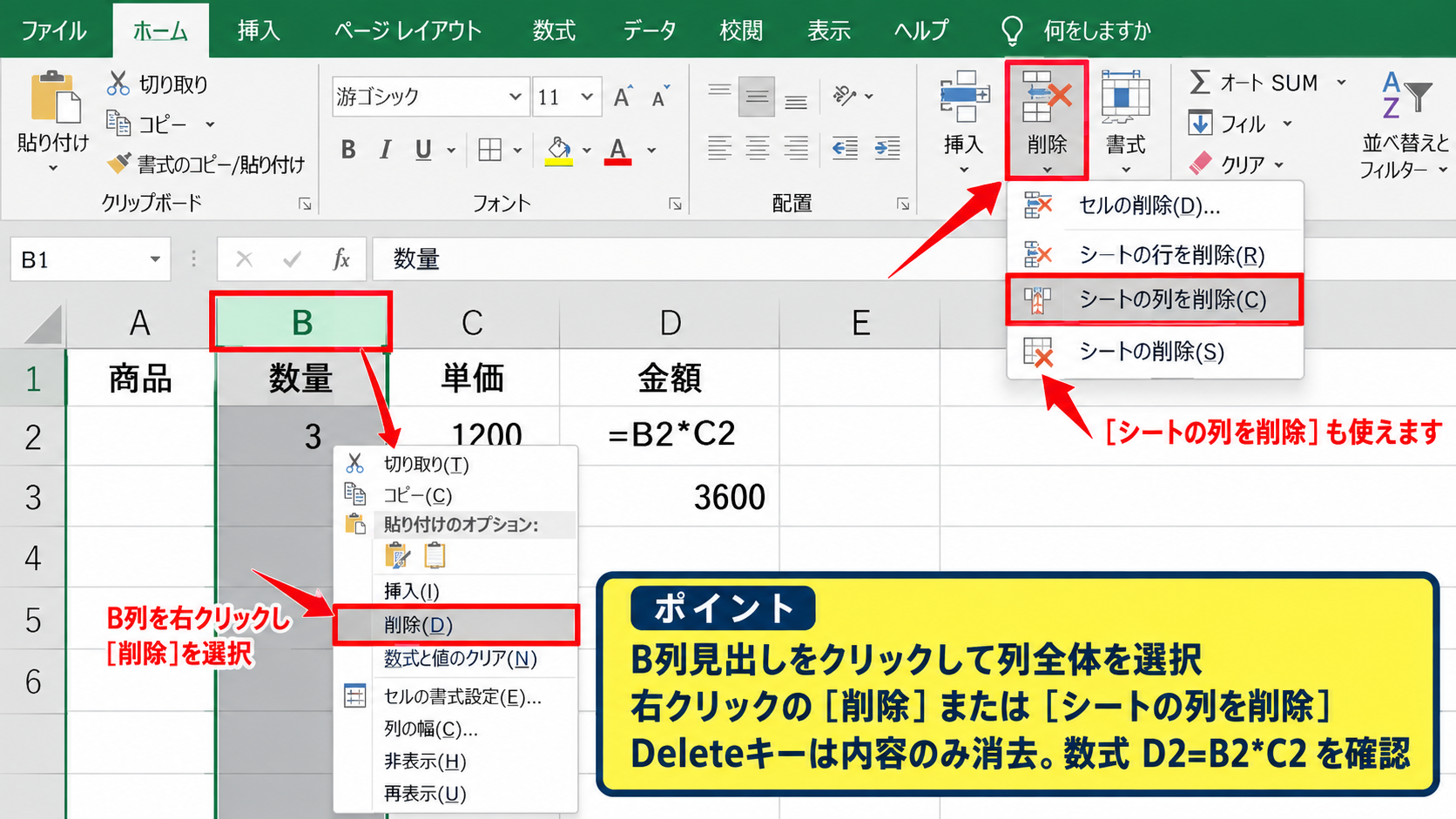Image resolution: width=1456 pixels, height=819 pixels.
Task: Apply red font color A
Action: click(618, 150)
